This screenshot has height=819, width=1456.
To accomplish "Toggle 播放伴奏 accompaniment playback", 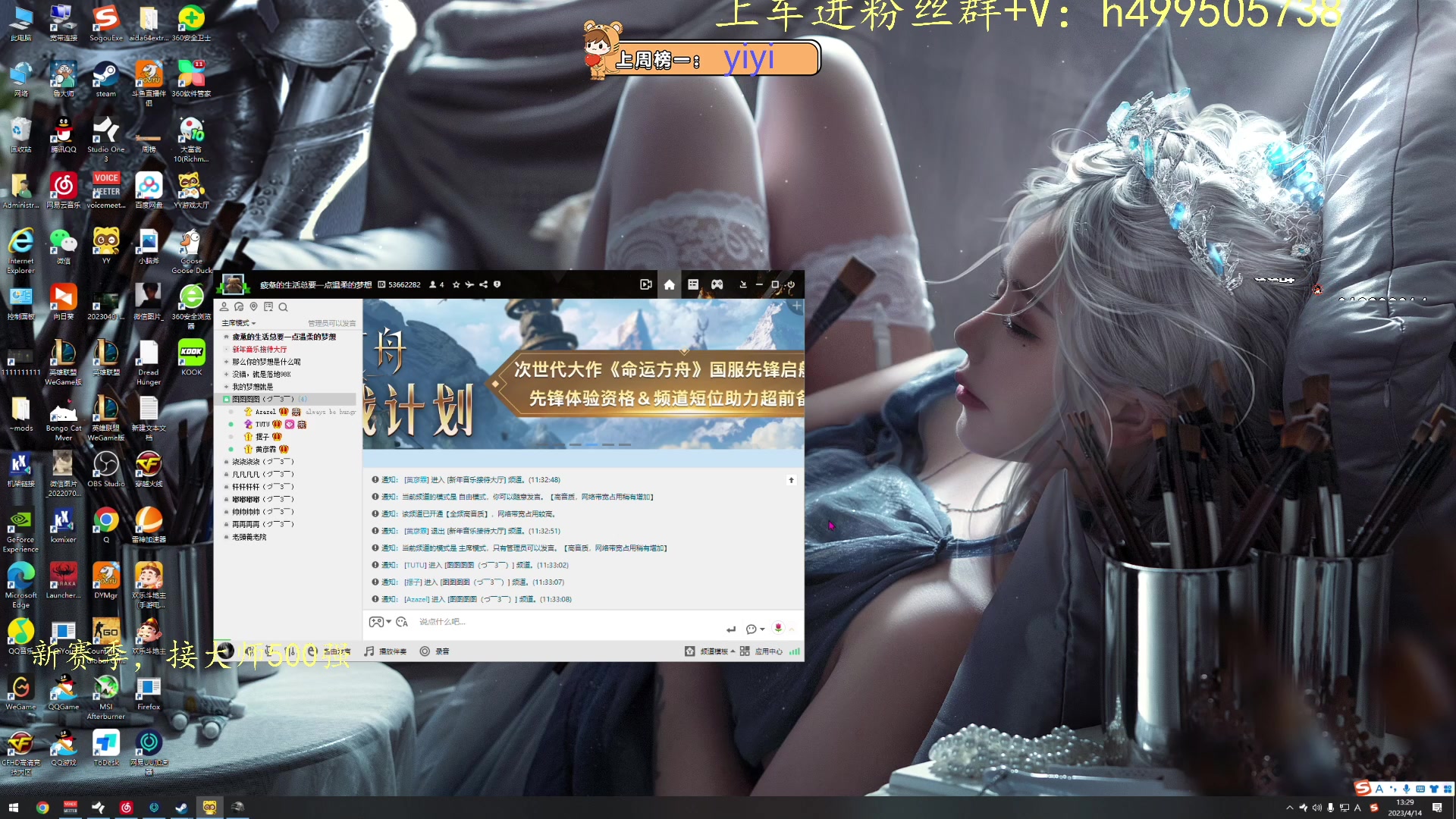I will (x=385, y=651).
